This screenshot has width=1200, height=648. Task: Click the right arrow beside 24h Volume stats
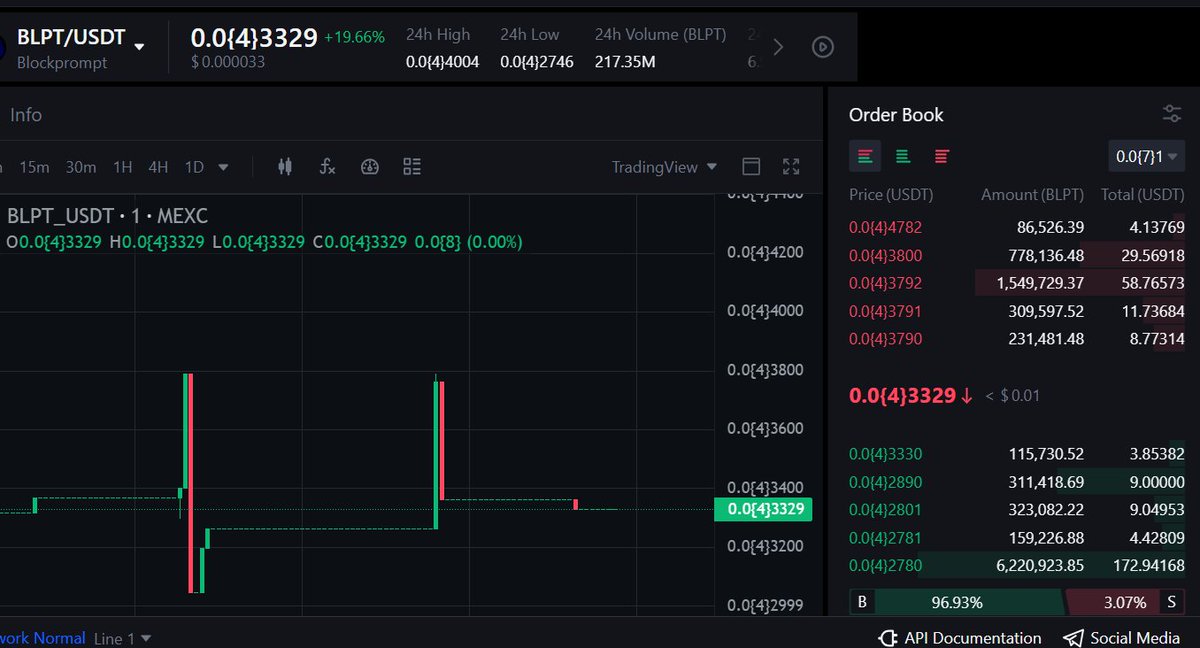[x=778, y=46]
